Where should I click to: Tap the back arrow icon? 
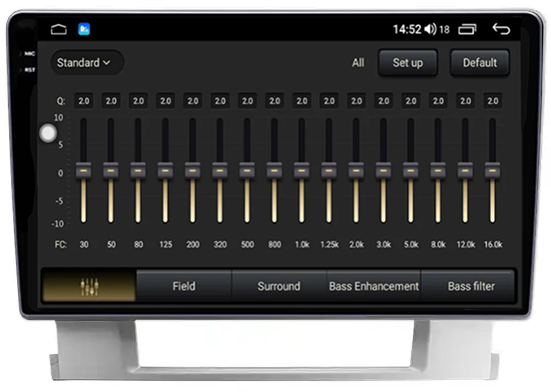(x=501, y=29)
